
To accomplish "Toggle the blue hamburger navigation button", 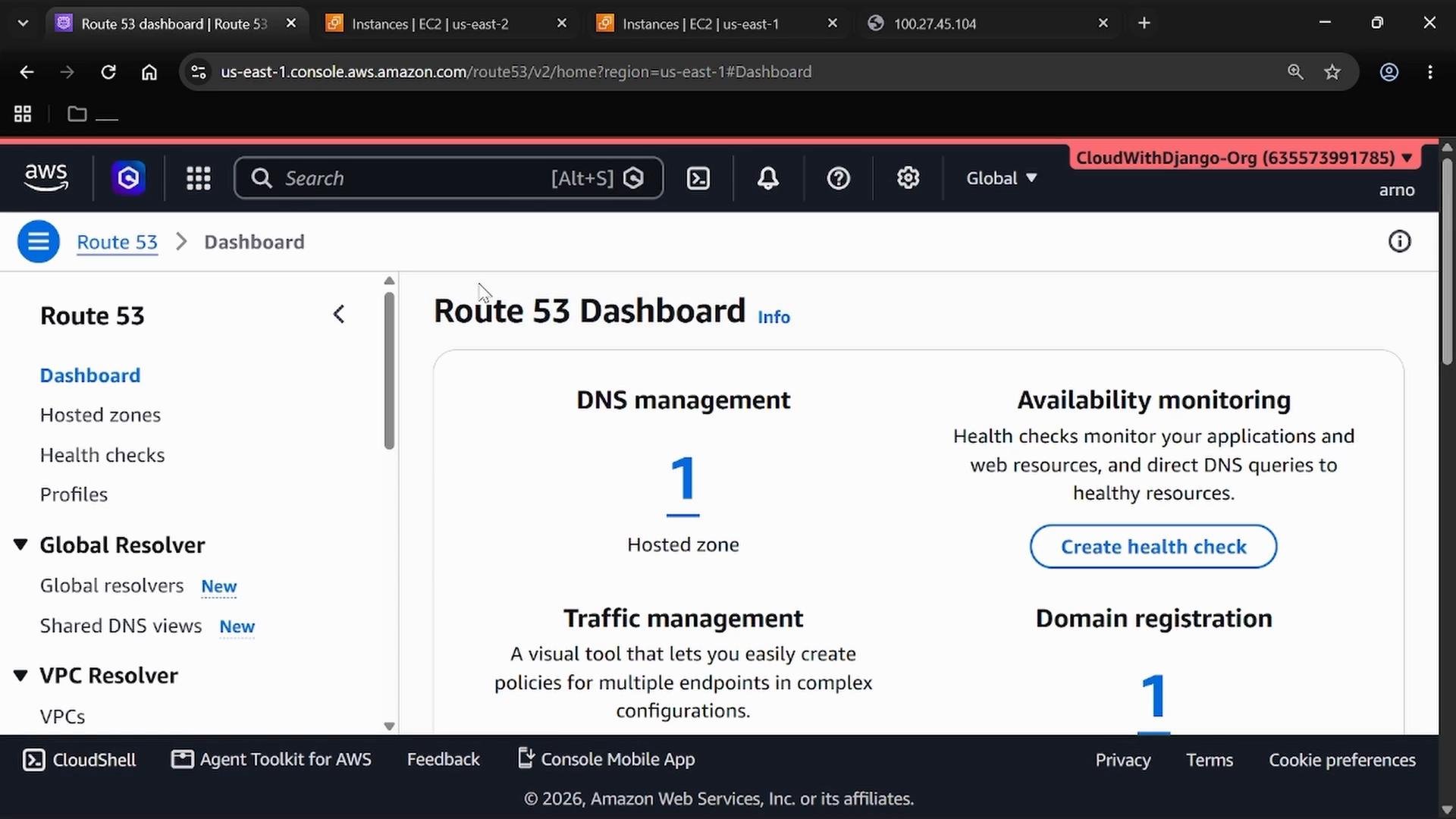I will point(39,242).
